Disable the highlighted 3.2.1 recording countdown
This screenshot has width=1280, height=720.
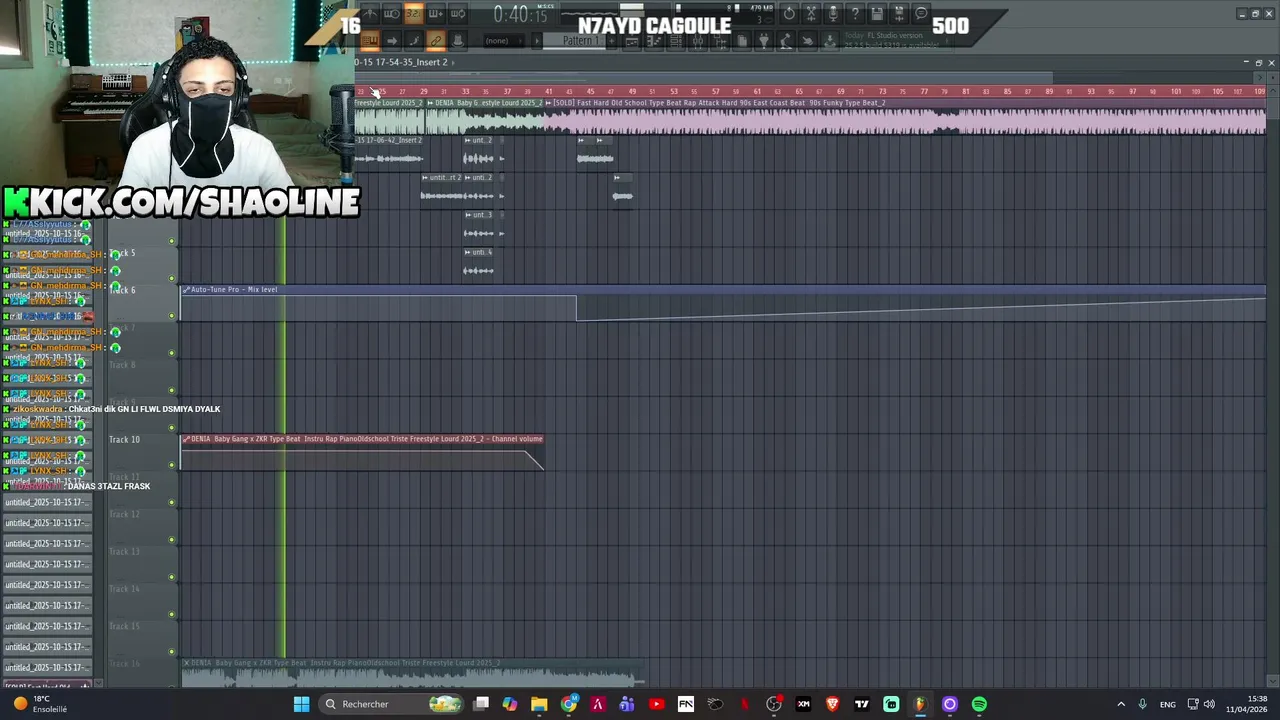(413, 14)
